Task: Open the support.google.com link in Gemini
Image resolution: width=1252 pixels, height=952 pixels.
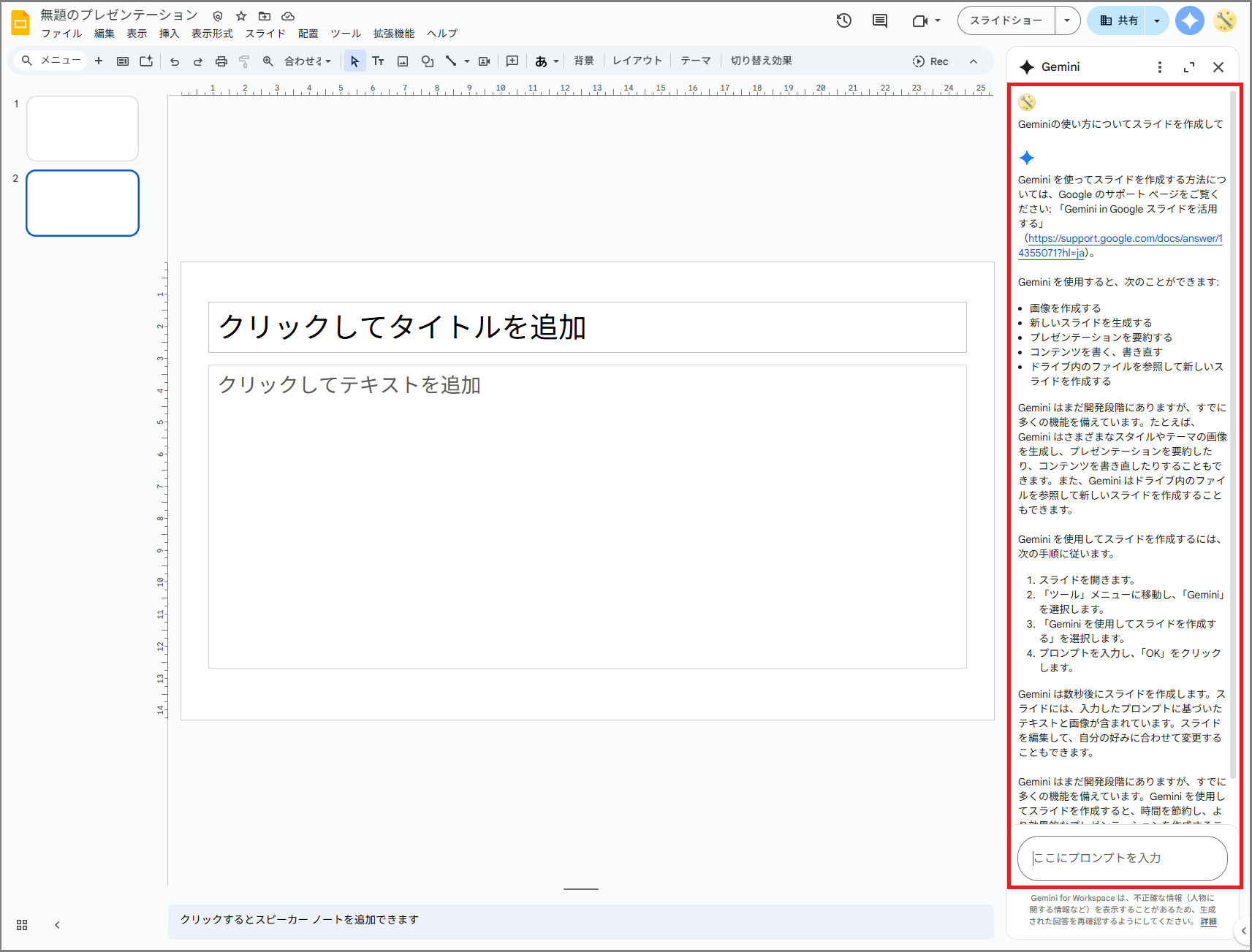Action: pos(1120,245)
